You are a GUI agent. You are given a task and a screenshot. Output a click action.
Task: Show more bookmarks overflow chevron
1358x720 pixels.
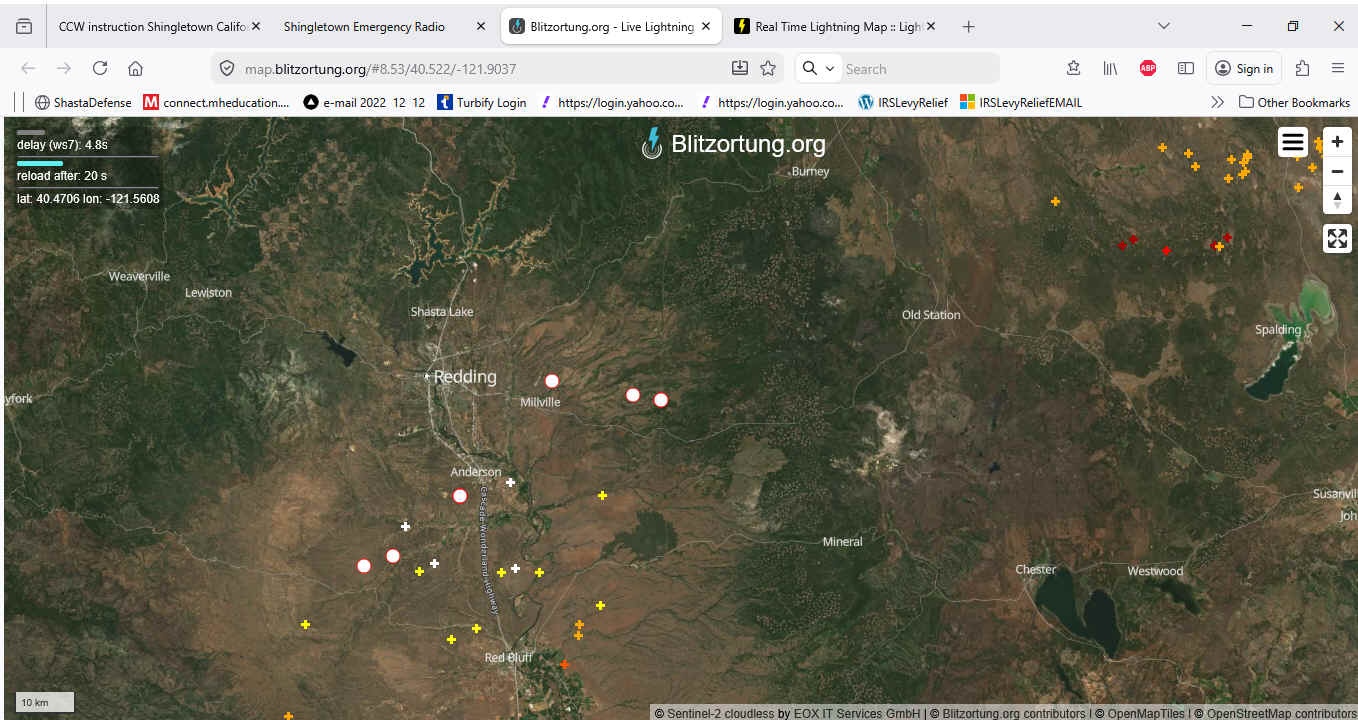pyautogui.click(x=1217, y=102)
